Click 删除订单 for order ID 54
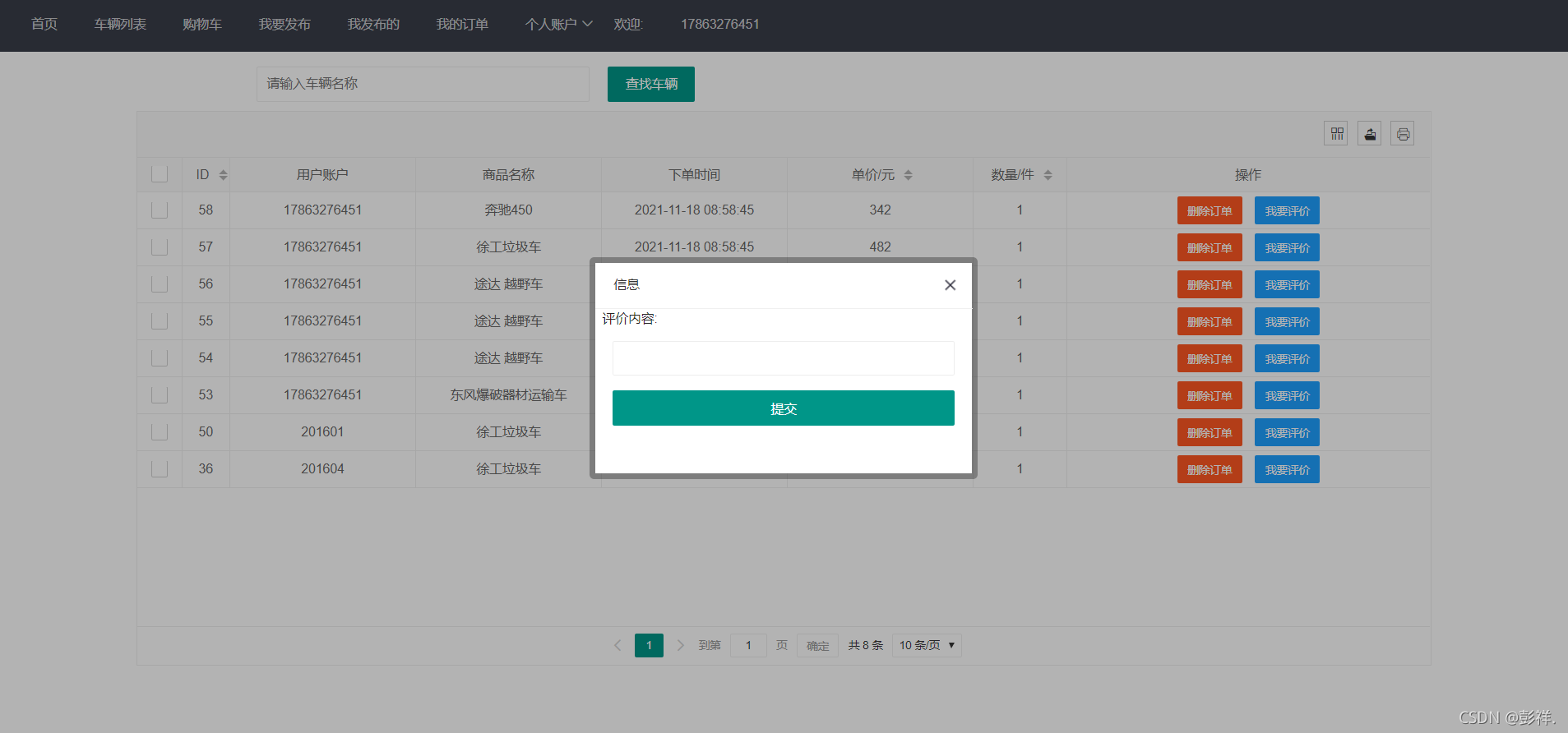Image resolution: width=1568 pixels, height=733 pixels. pyautogui.click(x=1210, y=358)
